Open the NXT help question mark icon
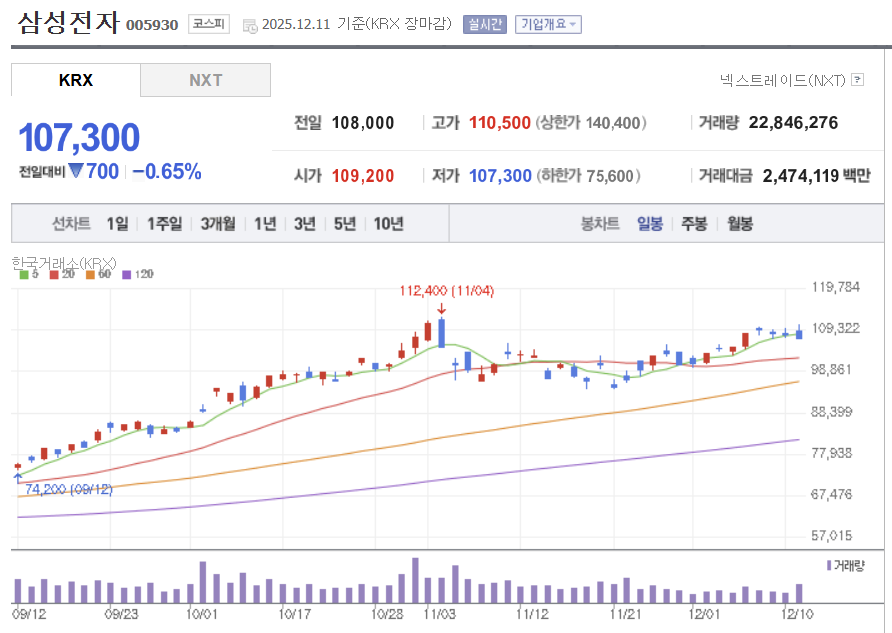892x633 pixels. pos(857,80)
